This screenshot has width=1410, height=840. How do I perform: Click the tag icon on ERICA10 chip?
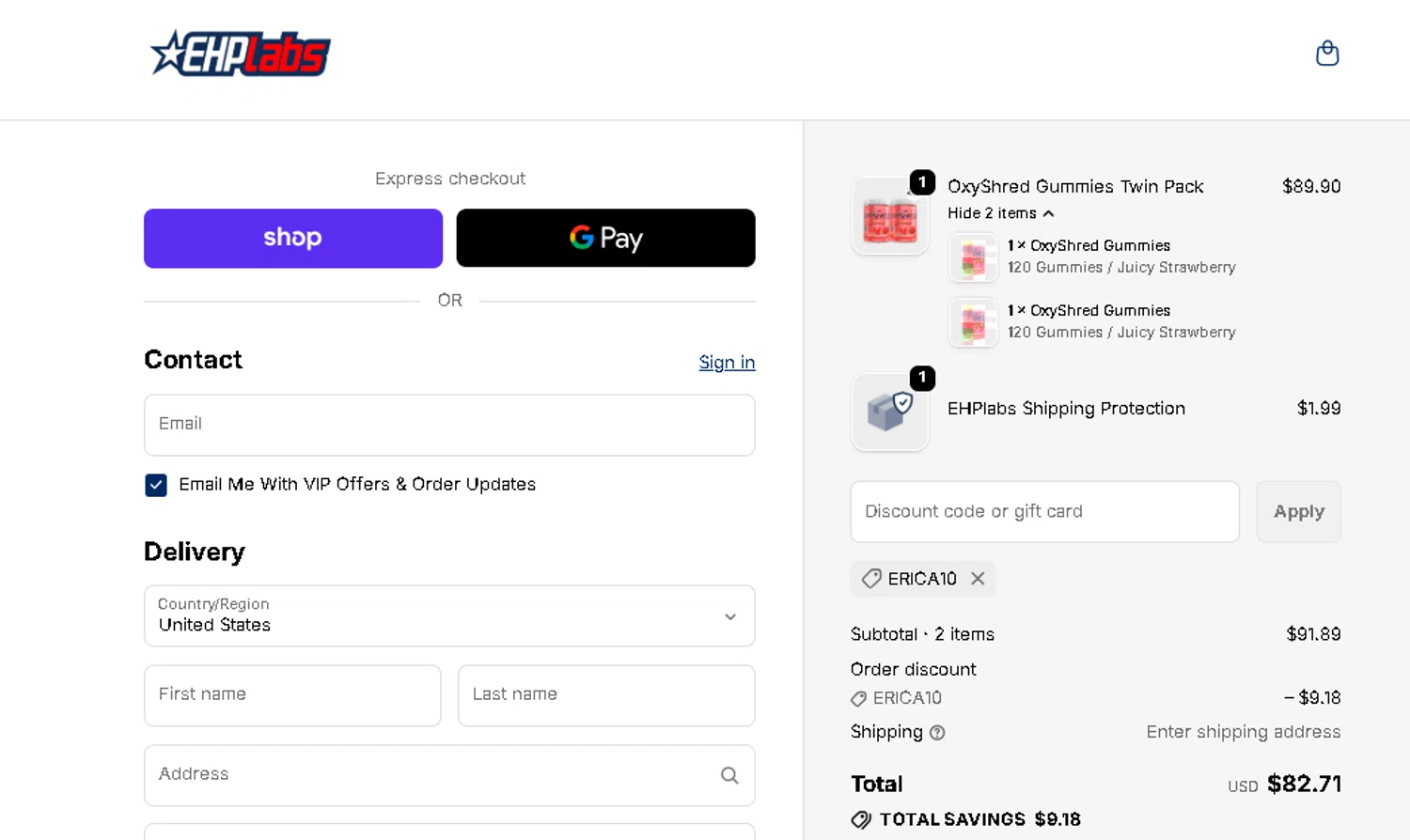coord(871,579)
